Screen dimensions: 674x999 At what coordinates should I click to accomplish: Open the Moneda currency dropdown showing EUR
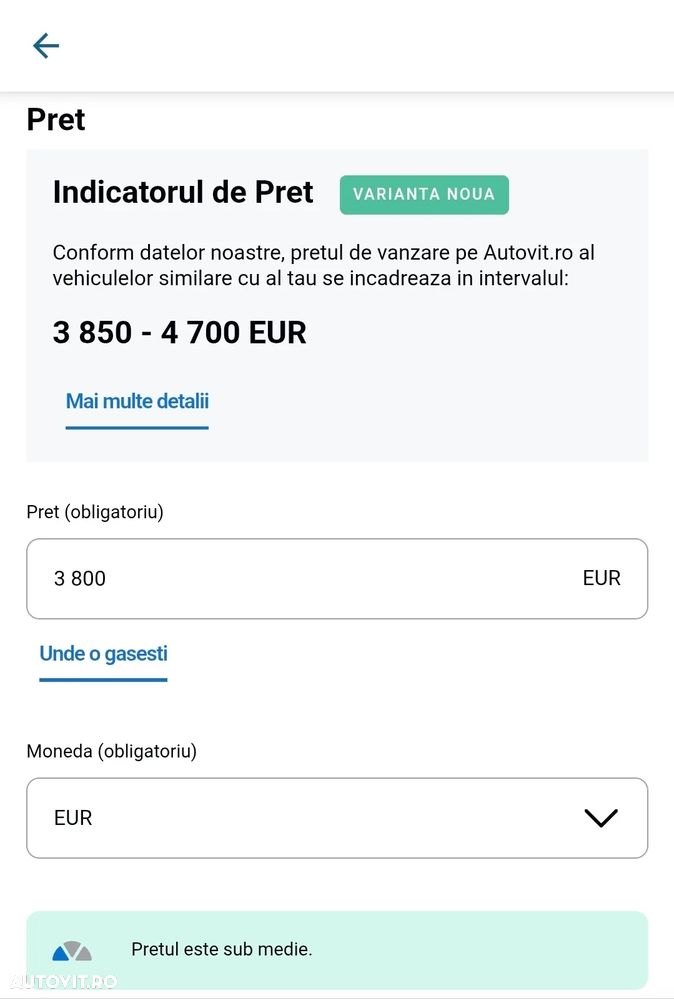pos(336,818)
